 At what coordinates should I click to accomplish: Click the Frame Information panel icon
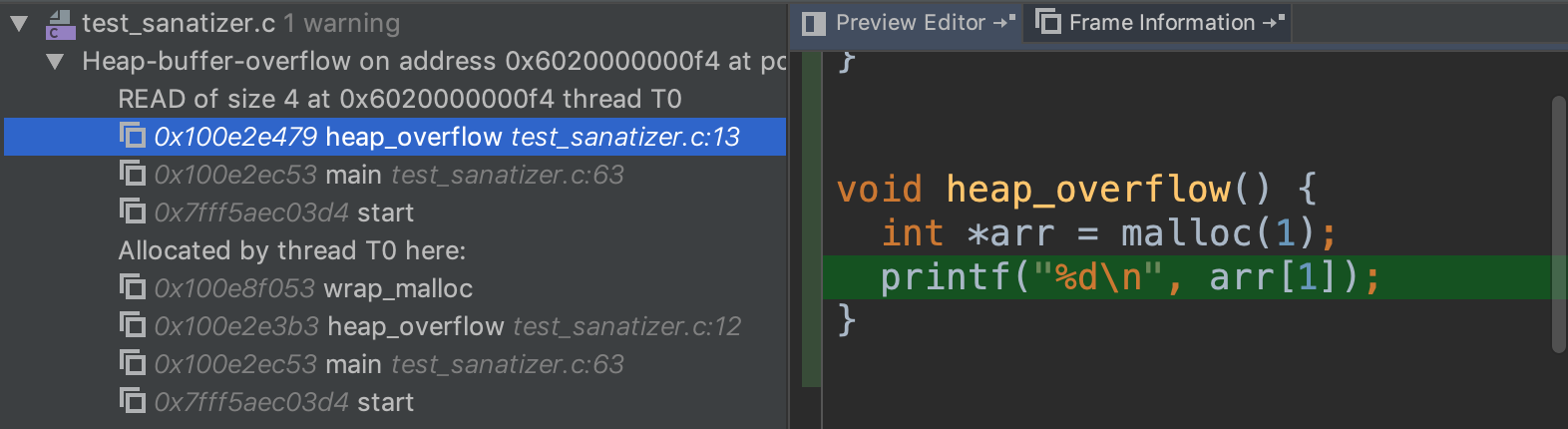(x=1048, y=22)
